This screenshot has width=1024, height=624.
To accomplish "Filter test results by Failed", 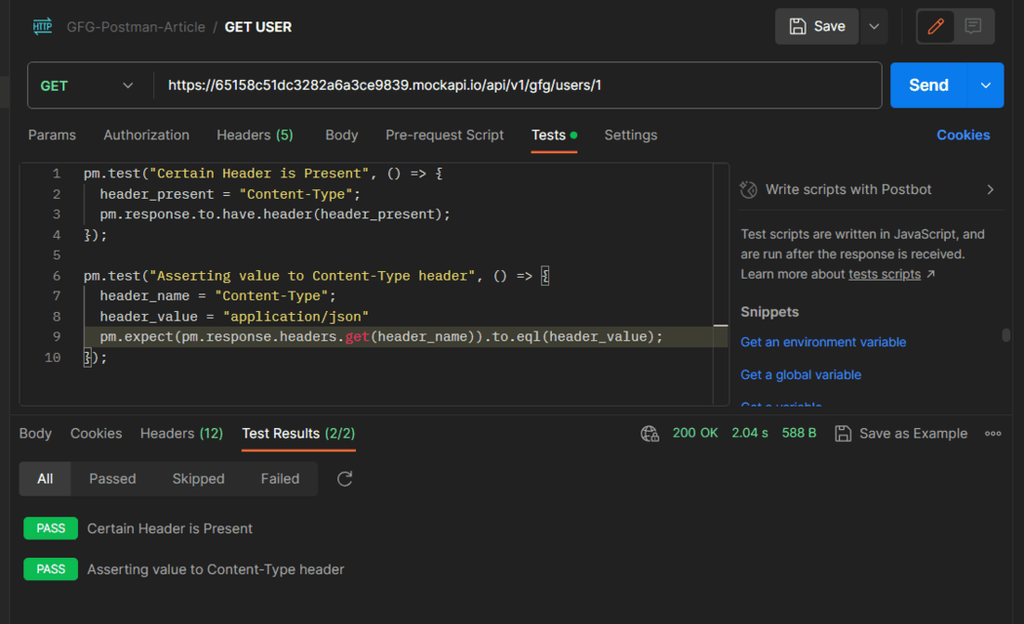I will point(280,479).
